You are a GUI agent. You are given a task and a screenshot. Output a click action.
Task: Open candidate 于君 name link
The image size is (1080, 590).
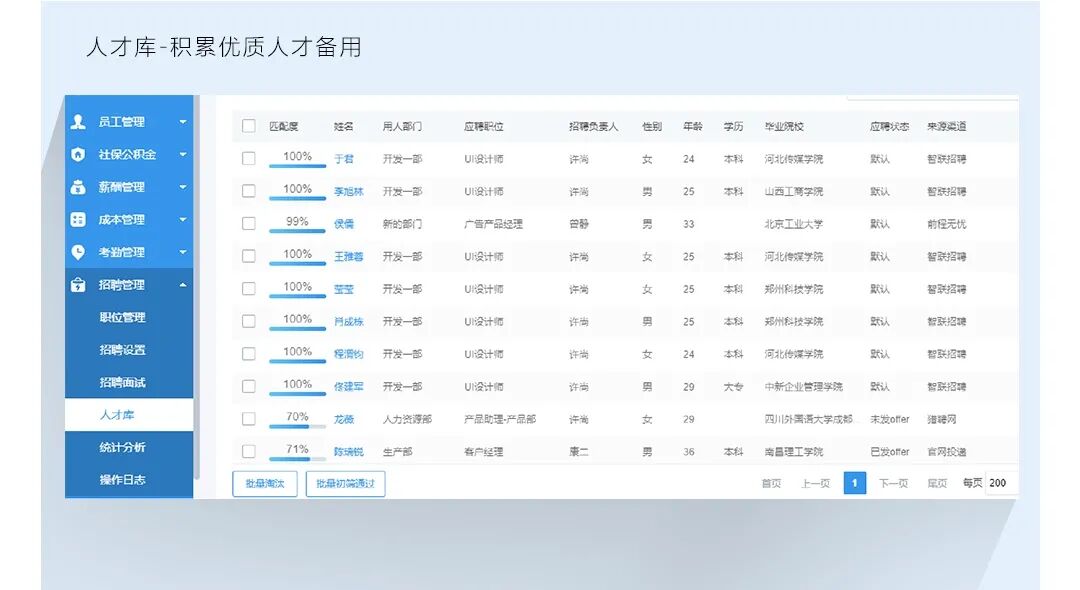point(344,159)
